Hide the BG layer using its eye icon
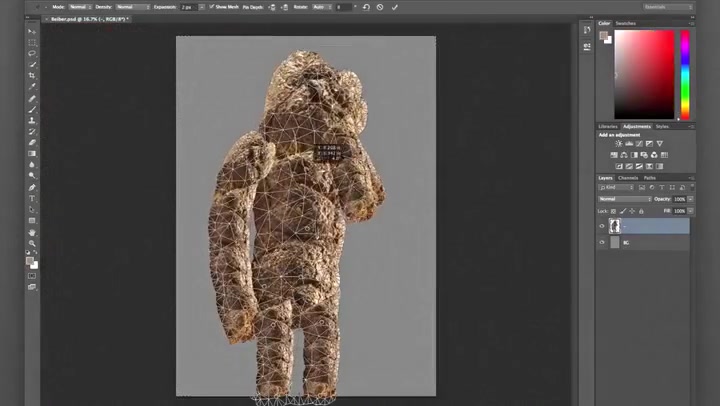The width and height of the screenshot is (720, 406). click(x=602, y=242)
